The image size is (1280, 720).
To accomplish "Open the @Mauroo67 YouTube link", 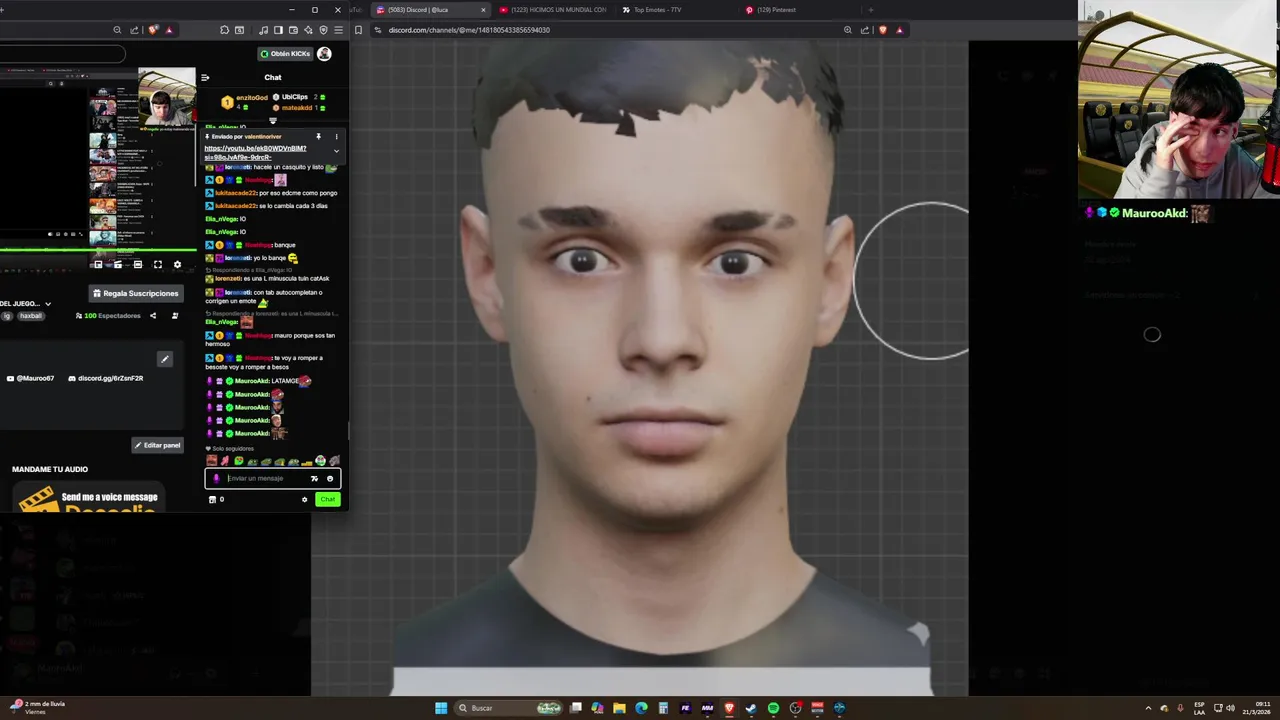I will pyautogui.click(x=31, y=378).
